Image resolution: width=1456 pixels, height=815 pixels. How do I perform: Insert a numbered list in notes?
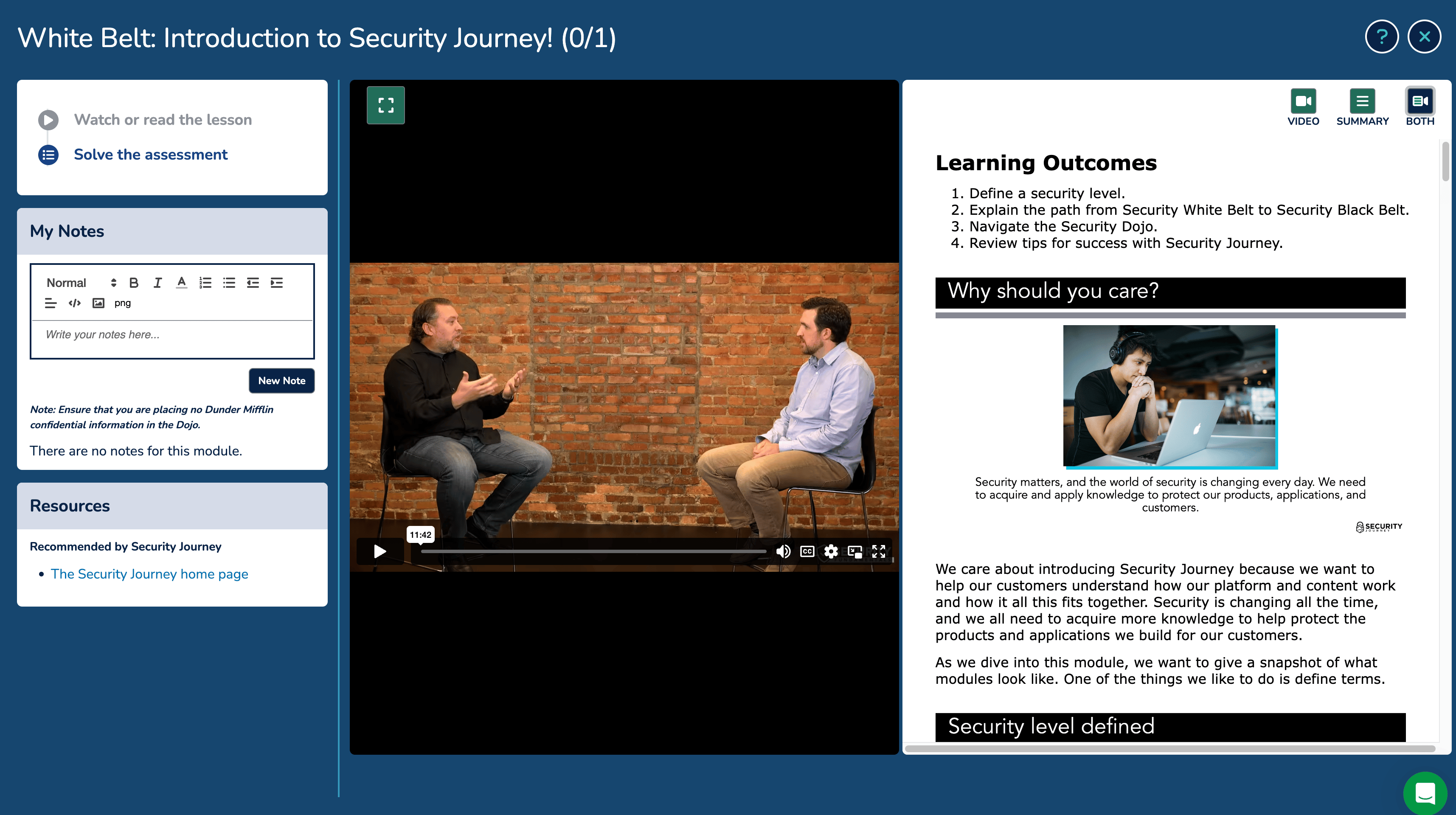click(205, 283)
